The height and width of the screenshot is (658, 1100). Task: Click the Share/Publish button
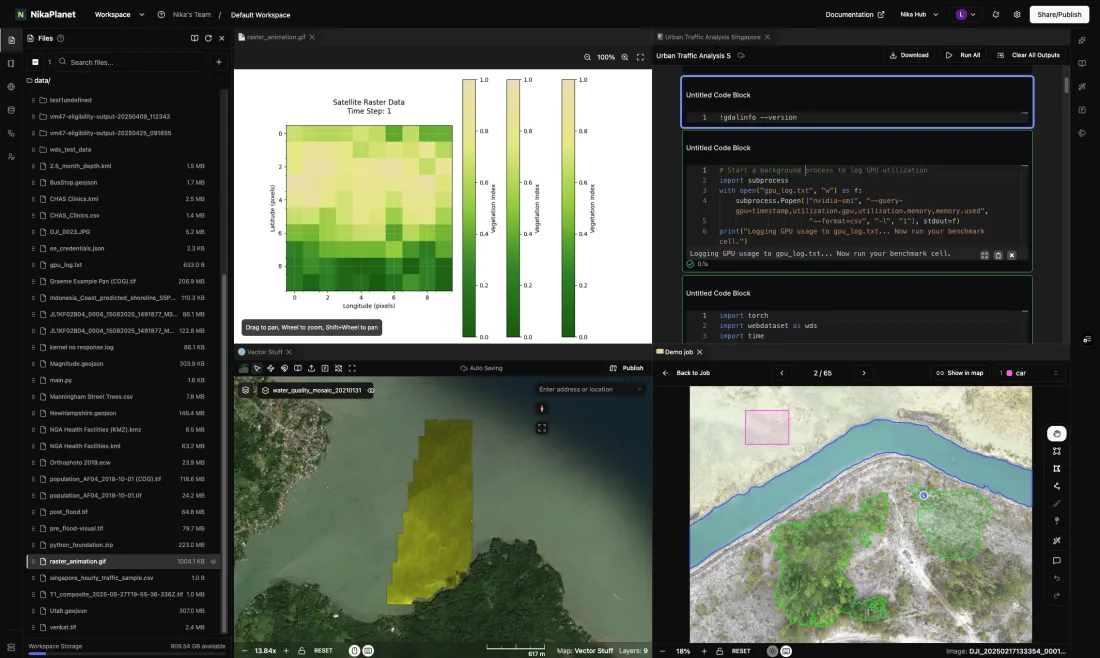(x=1059, y=15)
